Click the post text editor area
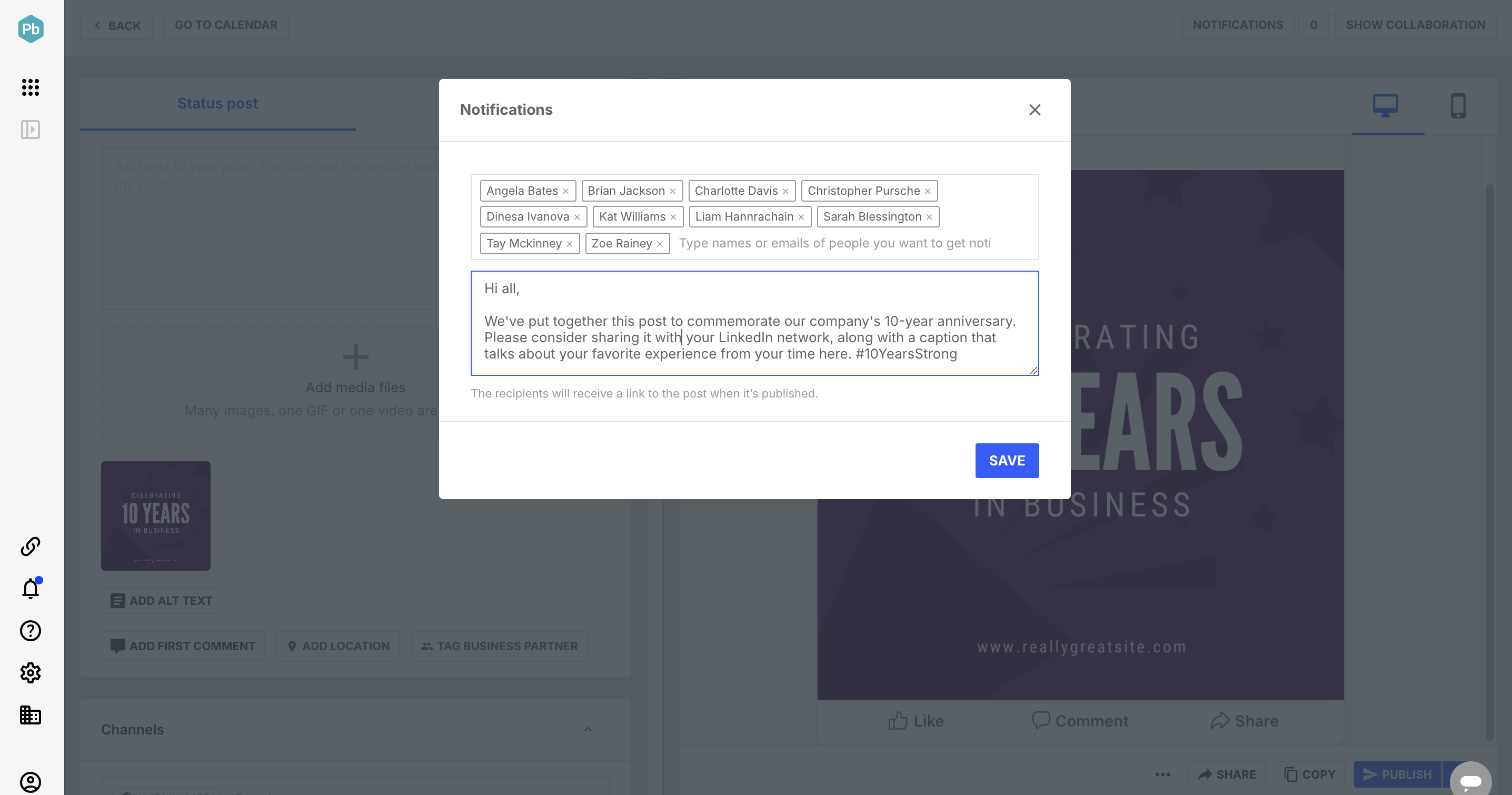 [x=270, y=228]
